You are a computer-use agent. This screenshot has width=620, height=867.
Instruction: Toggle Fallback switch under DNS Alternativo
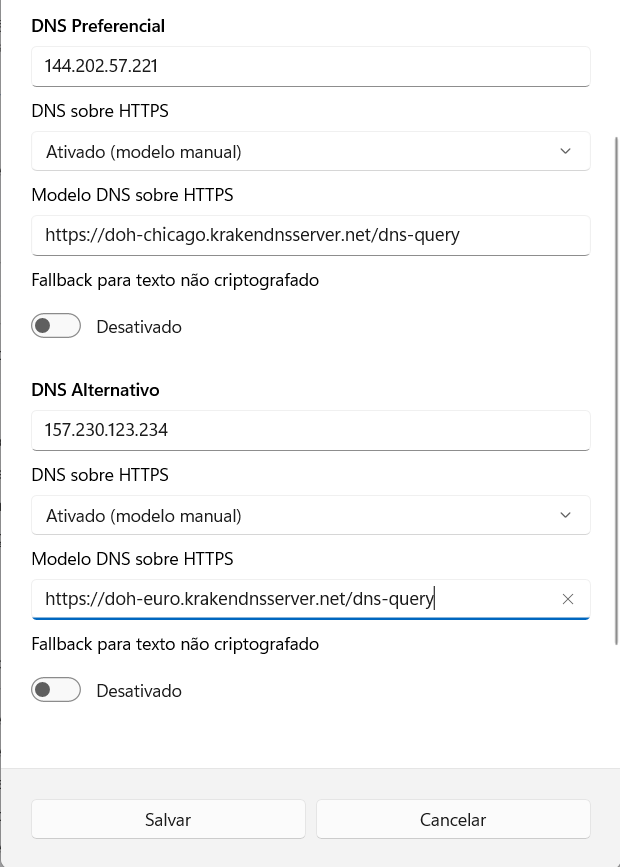click(x=56, y=690)
